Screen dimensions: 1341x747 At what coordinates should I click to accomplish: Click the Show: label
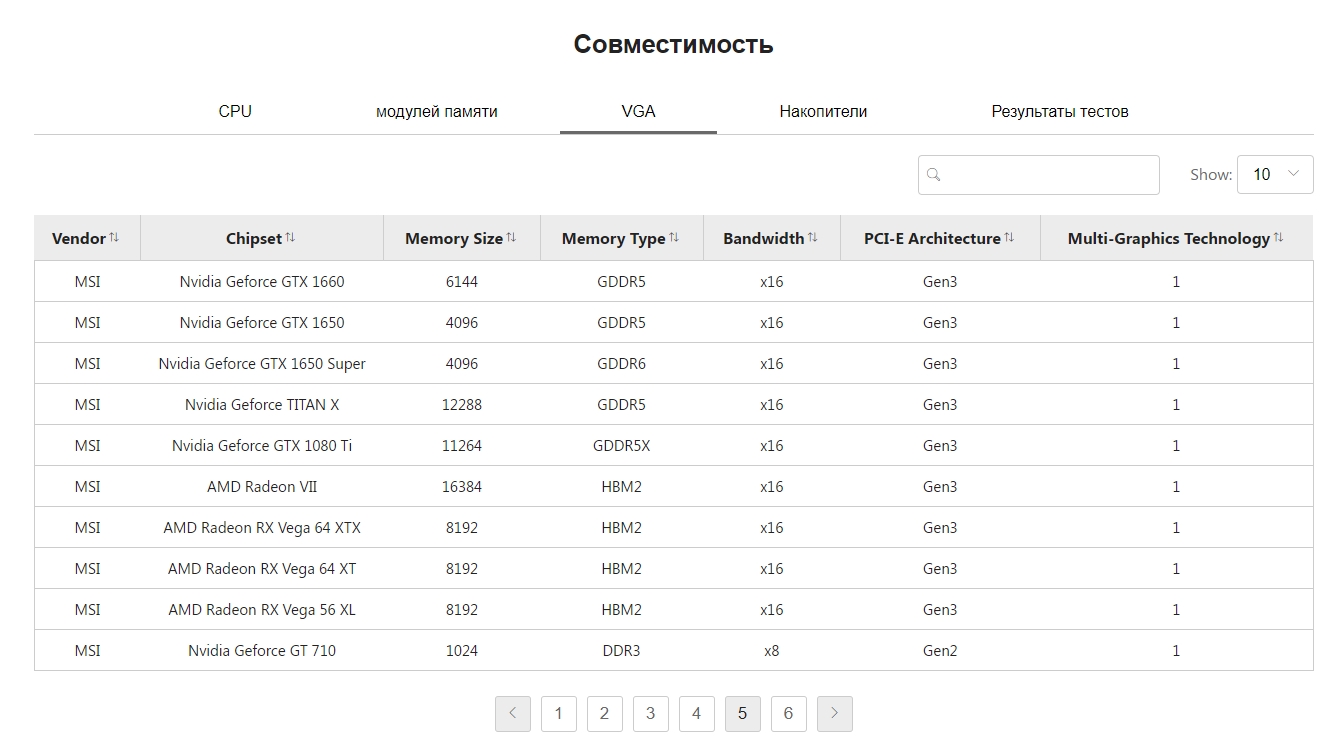[1211, 174]
